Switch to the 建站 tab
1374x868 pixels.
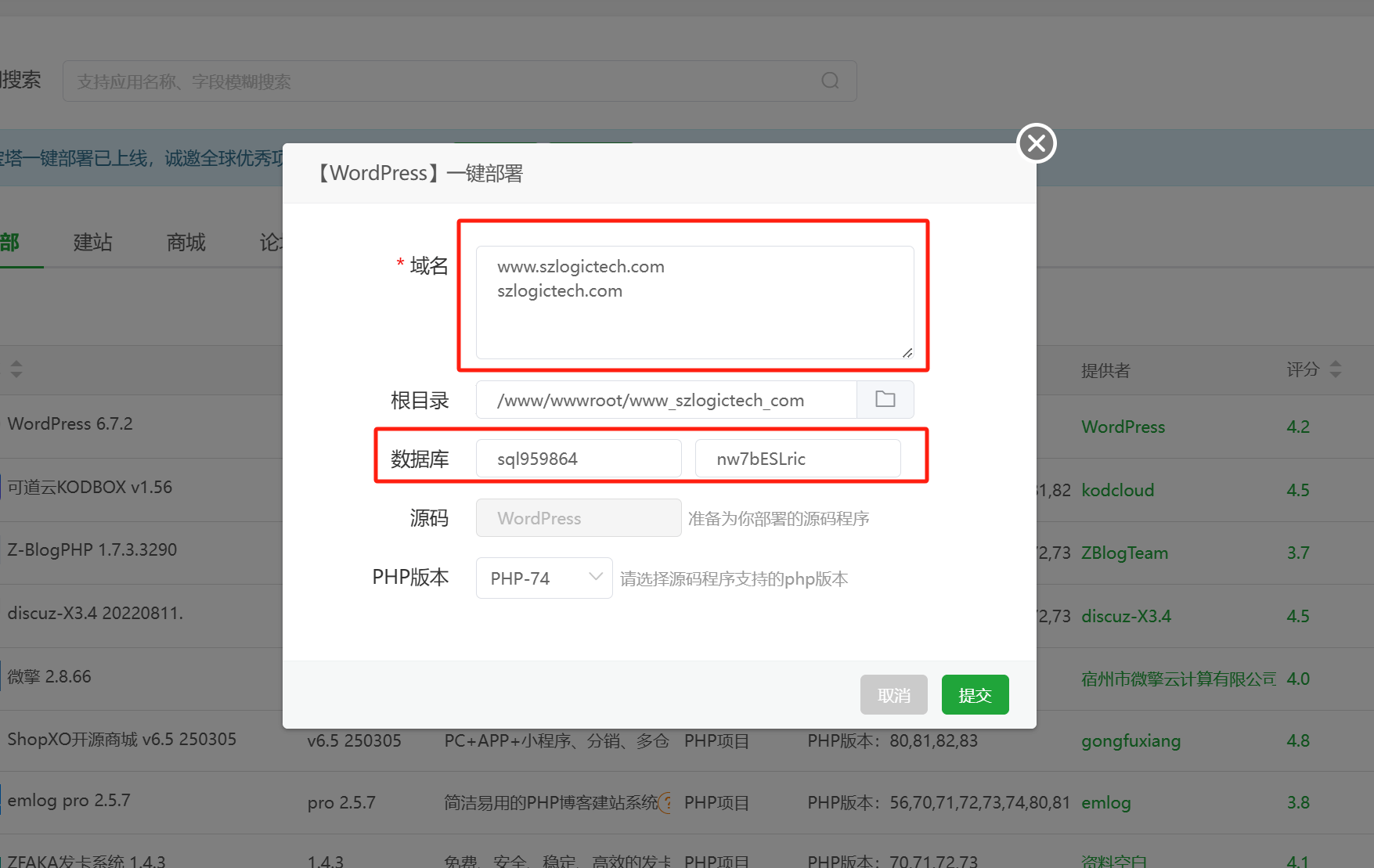coord(93,243)
